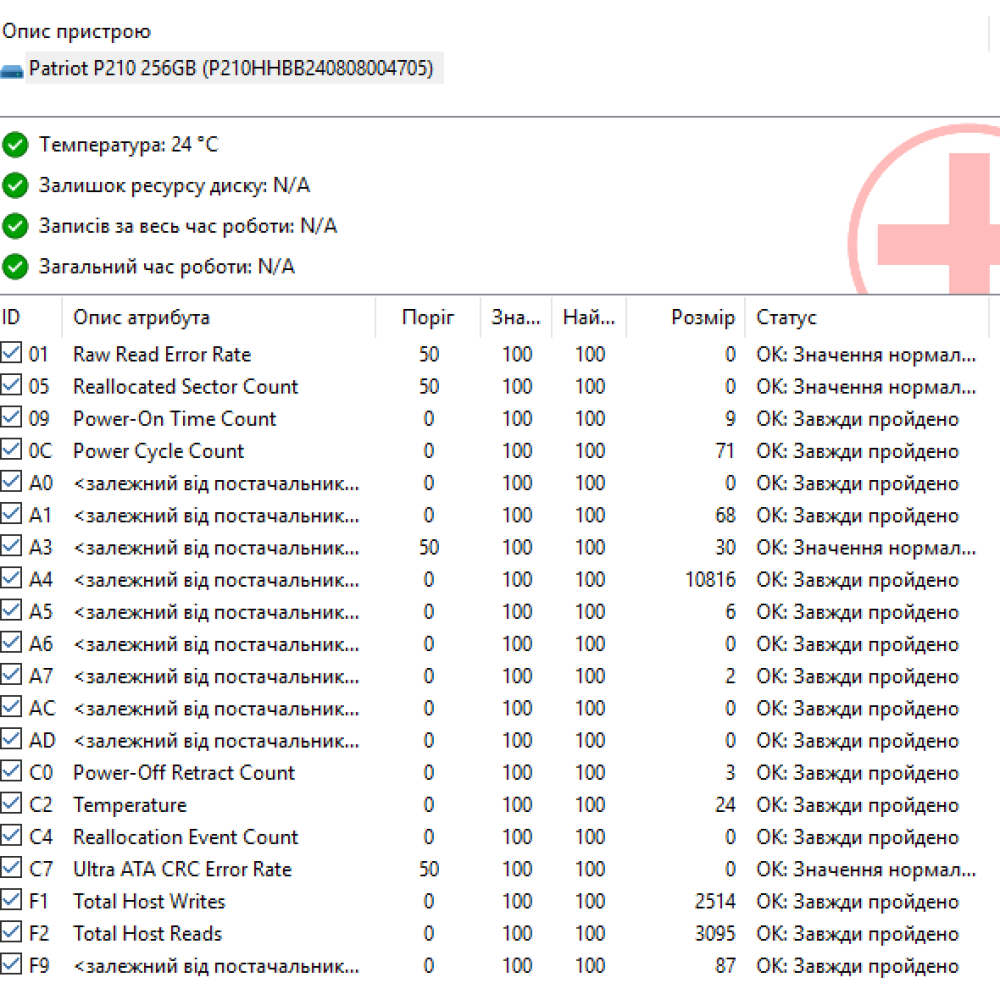Click green status icon for Залишок ресурсу диску
Screen dimensions: 1000x1000
coord(15,186)
